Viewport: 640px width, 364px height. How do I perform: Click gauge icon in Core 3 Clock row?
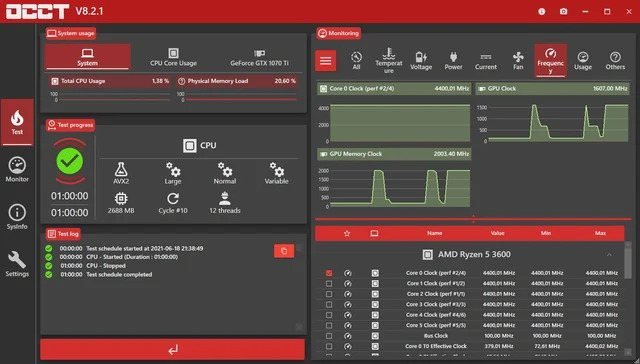pyautogui.click(x=348, y=304)
